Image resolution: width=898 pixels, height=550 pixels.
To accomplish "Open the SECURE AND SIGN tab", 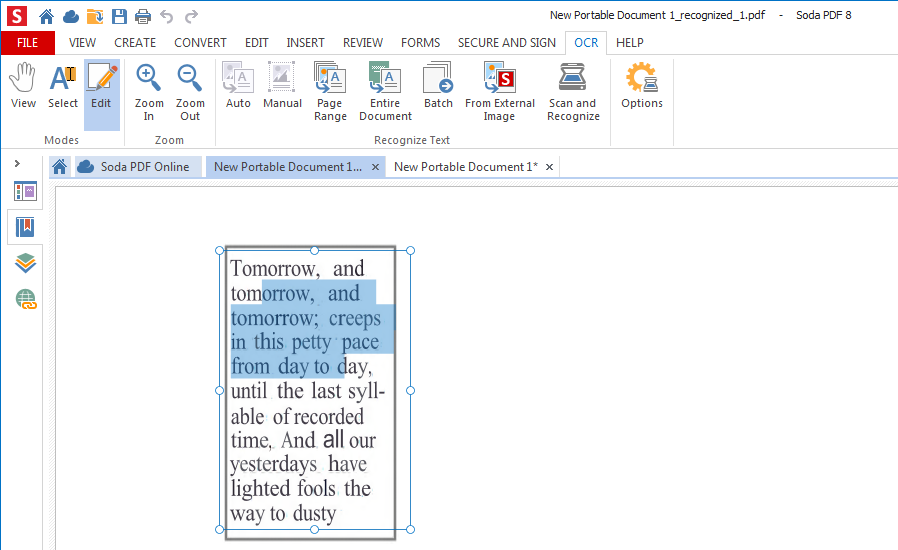I will [507, 43].
